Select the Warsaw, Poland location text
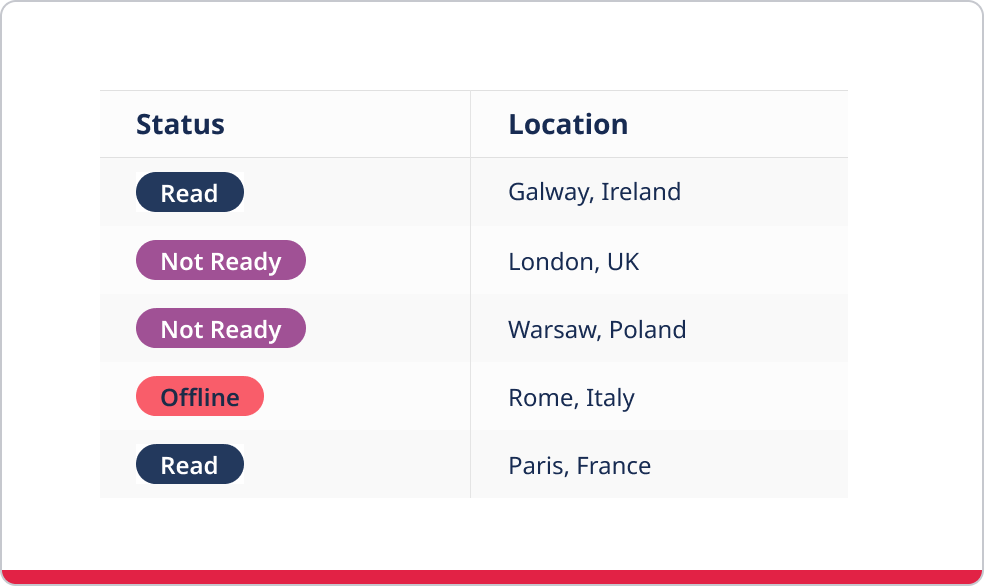 (597, 329)
